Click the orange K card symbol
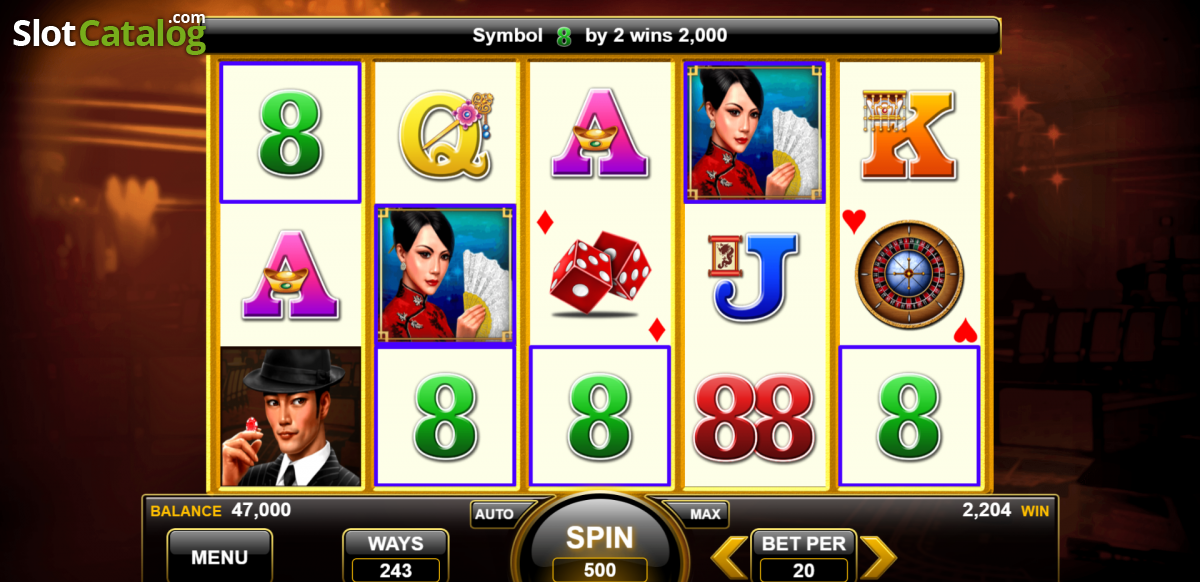The width and height of the screenshot is (1200, 582). [x=909, y=129]
